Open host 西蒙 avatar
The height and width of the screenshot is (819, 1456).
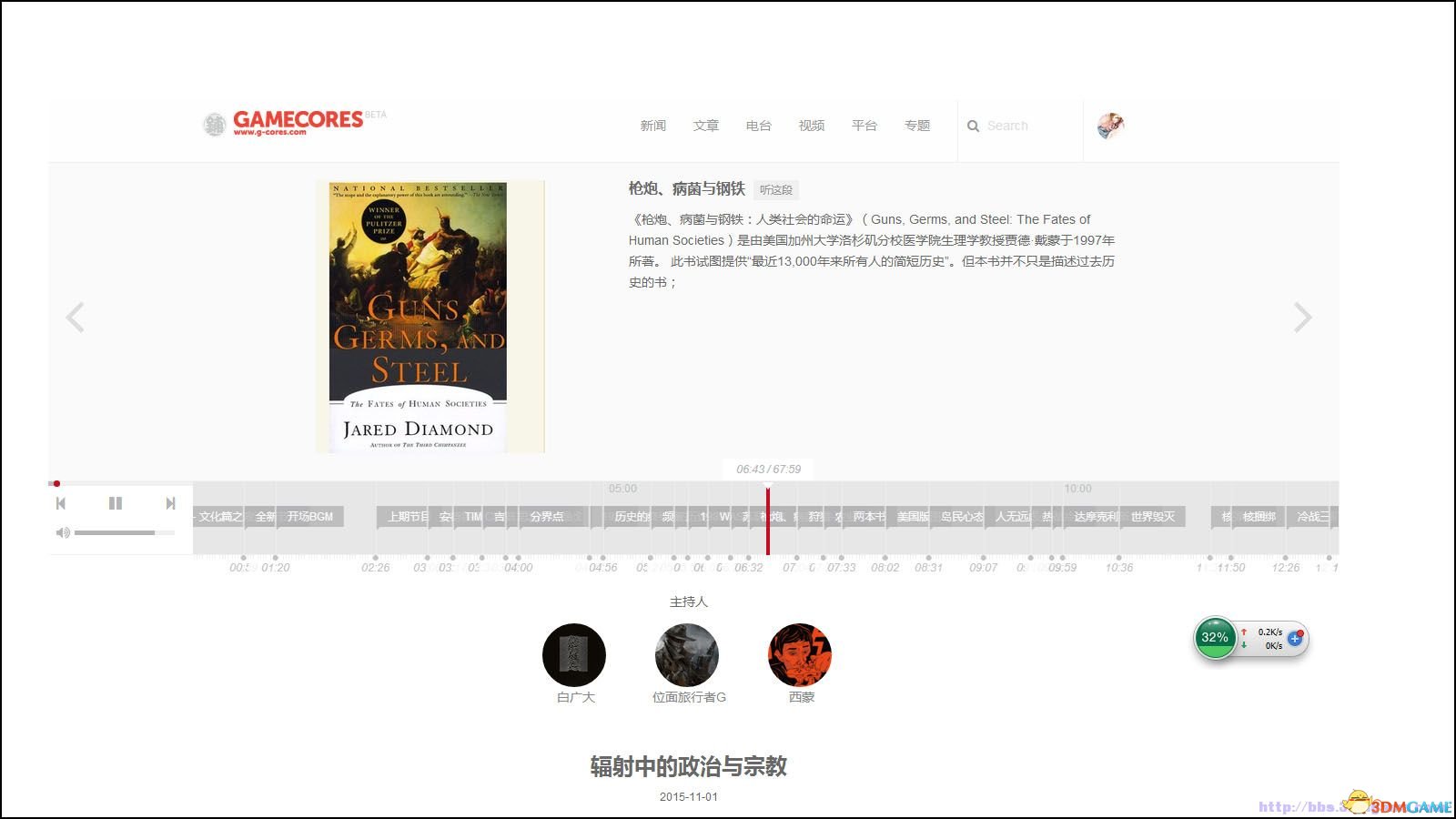[x=800, y=655]
